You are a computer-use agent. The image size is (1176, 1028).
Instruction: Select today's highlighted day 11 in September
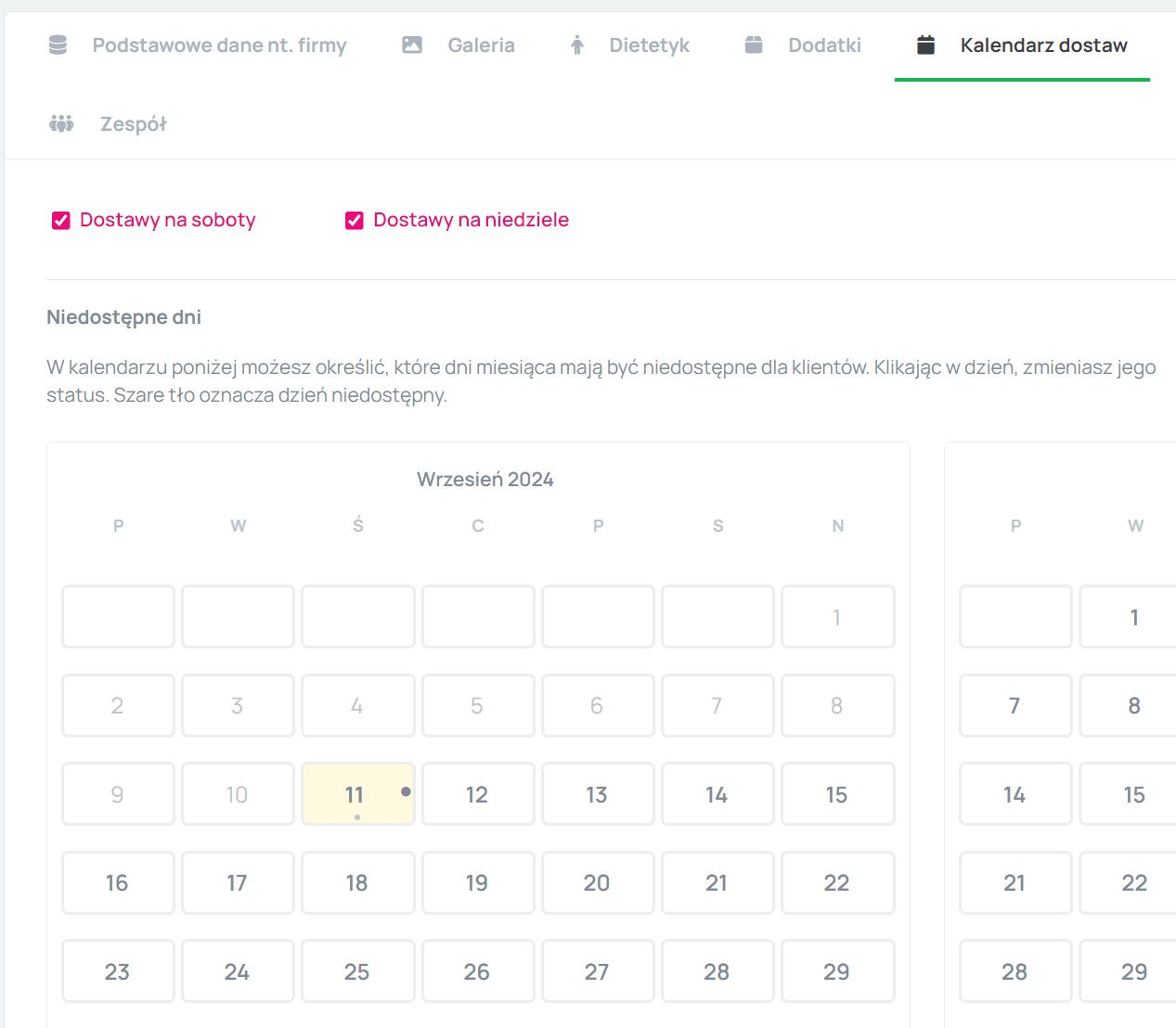(357, 794)
